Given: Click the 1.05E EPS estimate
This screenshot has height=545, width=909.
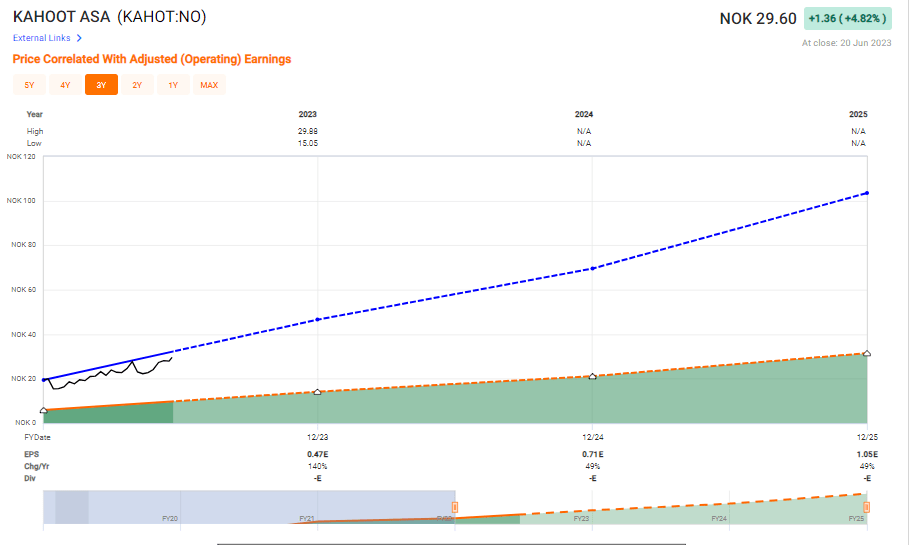Looking at the screenshot, I should coord(867,454).
